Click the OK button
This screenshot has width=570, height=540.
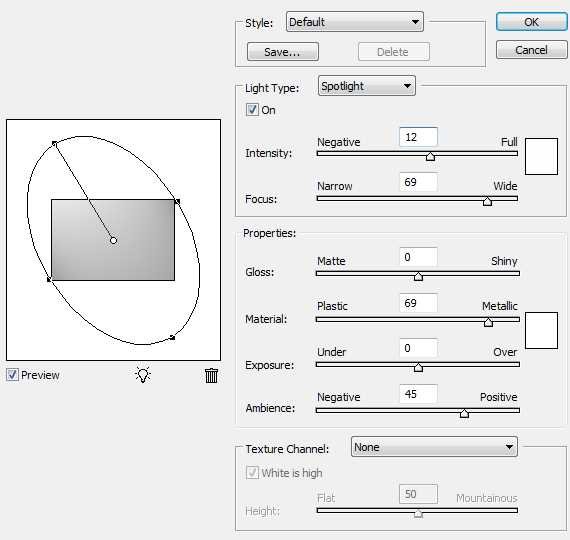coord(531,22)
